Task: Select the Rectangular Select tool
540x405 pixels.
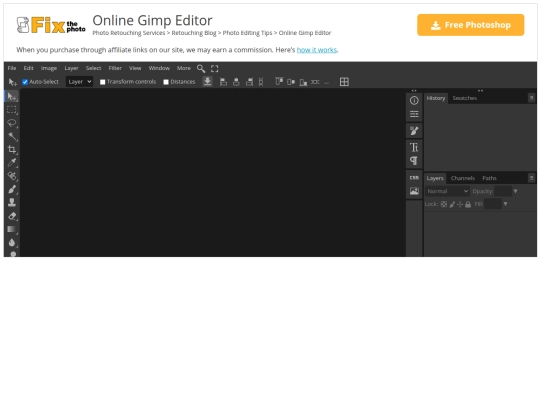Action: pyautogui.click(x=12, y=110)
